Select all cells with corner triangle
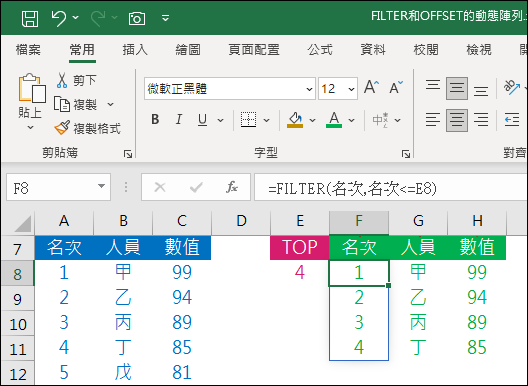528x386 pixels. coord(22,223)
